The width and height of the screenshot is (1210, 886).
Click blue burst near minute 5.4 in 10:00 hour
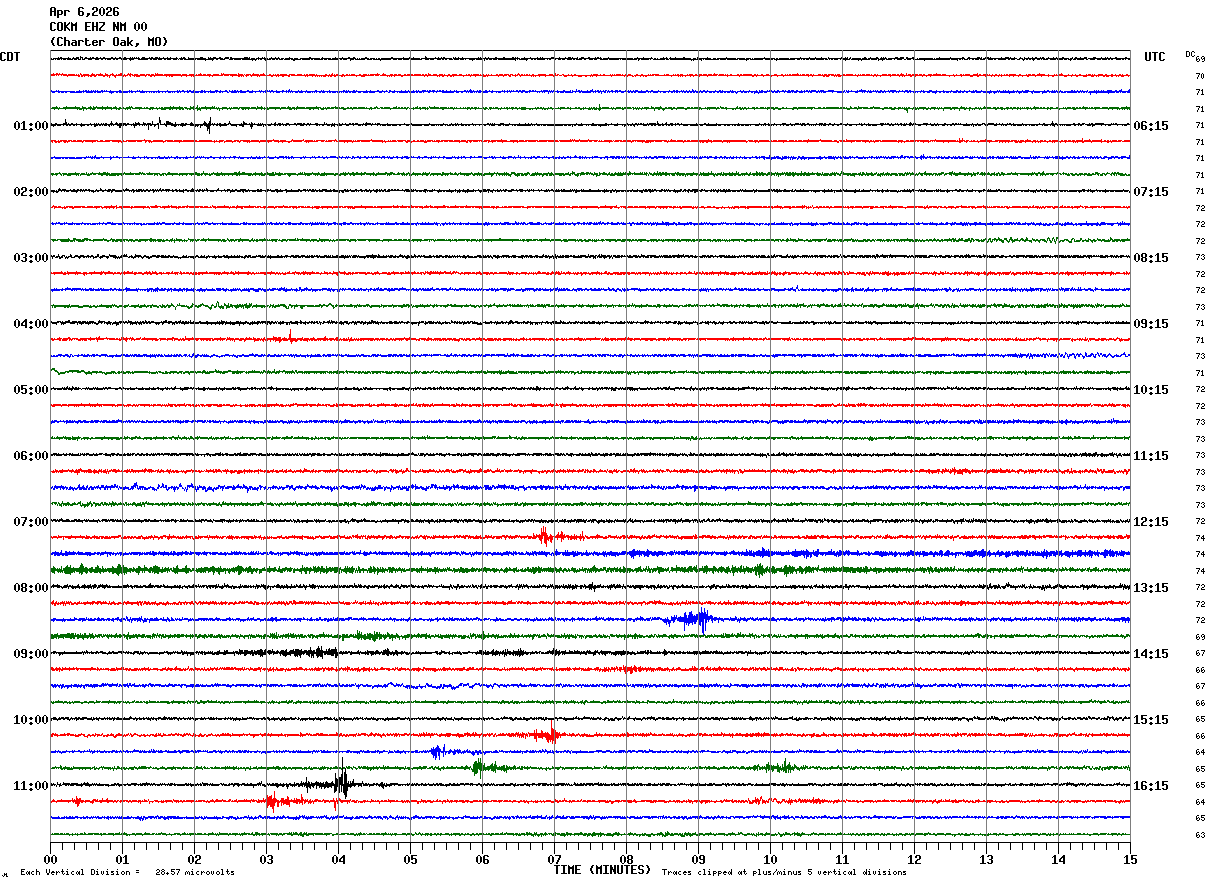click(x=437, y=751)
